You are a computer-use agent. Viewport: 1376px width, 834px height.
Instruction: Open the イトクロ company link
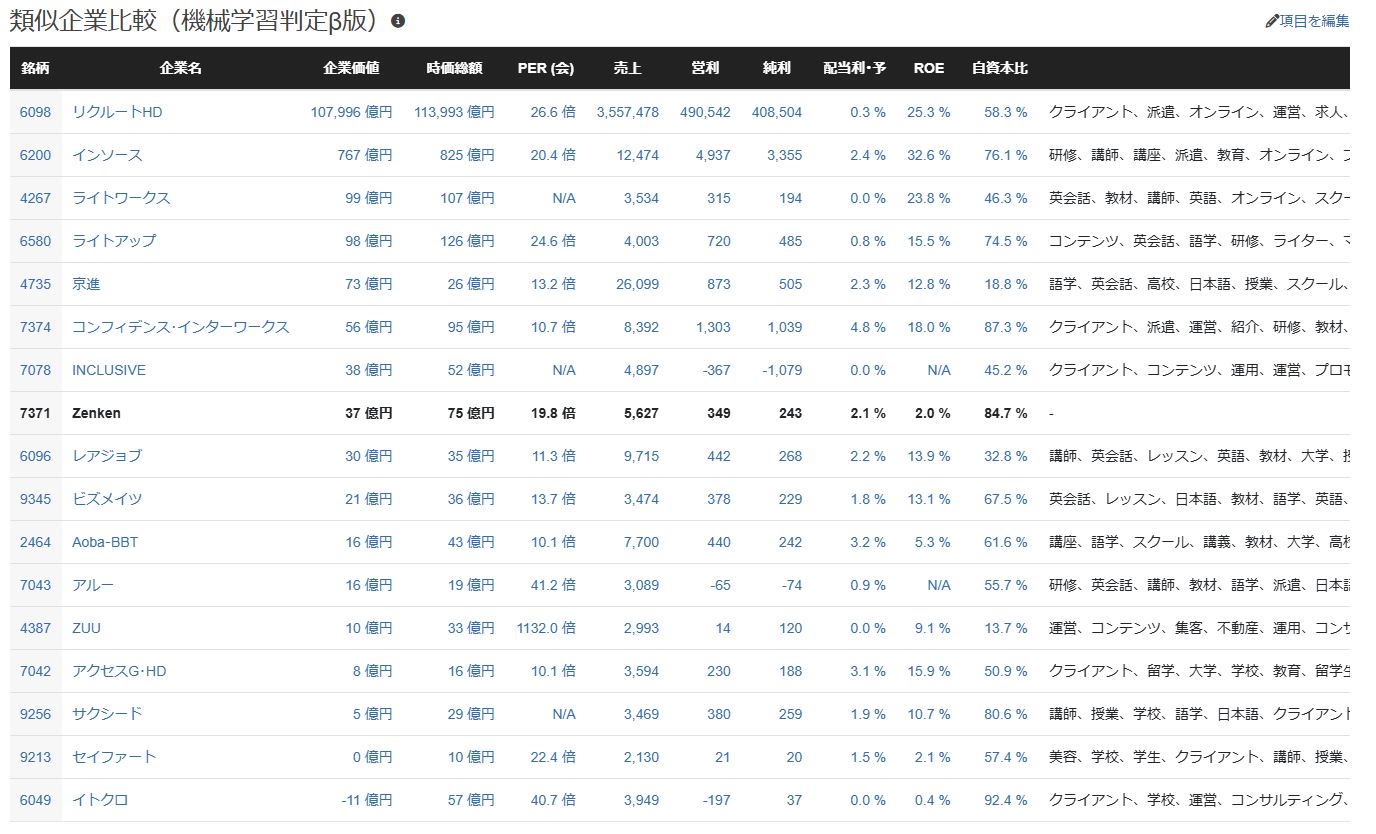click(100, 800)
